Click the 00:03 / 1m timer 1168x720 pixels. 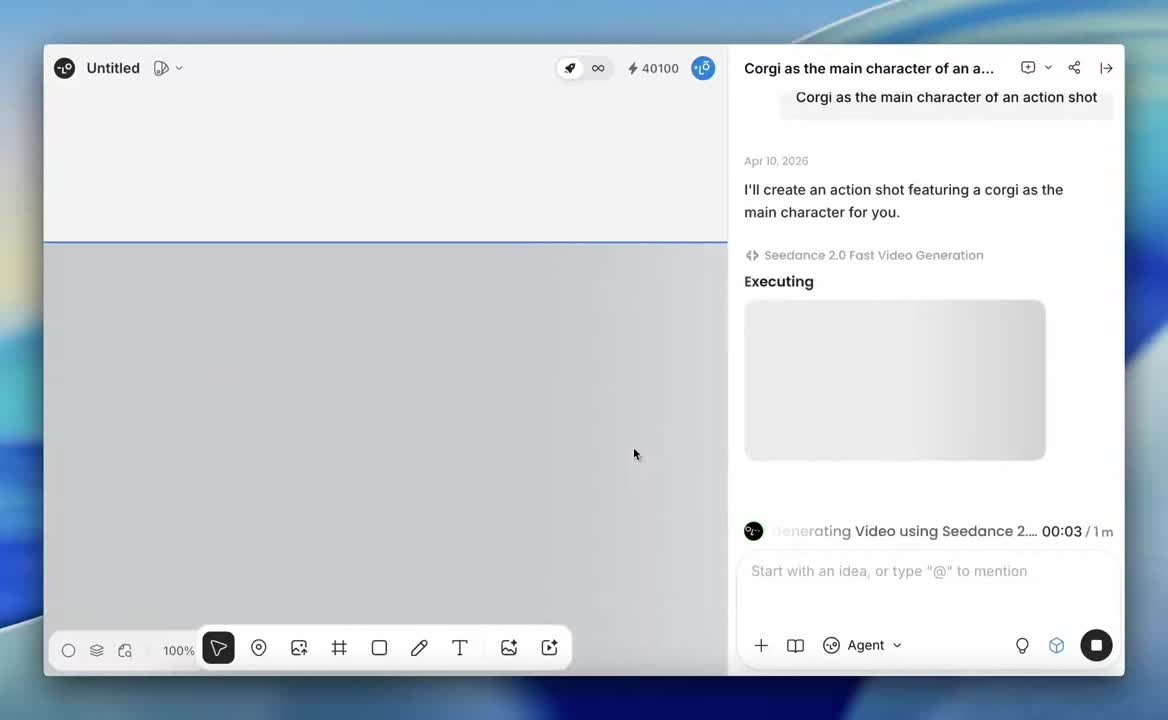1077,532
